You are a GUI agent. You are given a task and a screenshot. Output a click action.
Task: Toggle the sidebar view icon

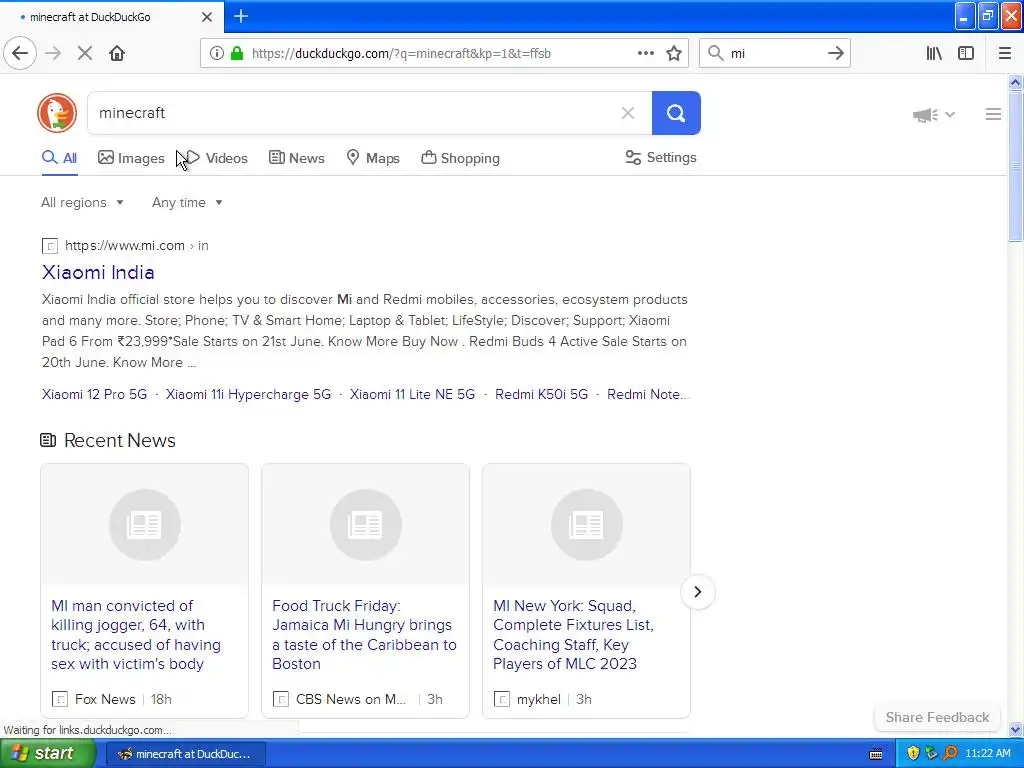966,54
